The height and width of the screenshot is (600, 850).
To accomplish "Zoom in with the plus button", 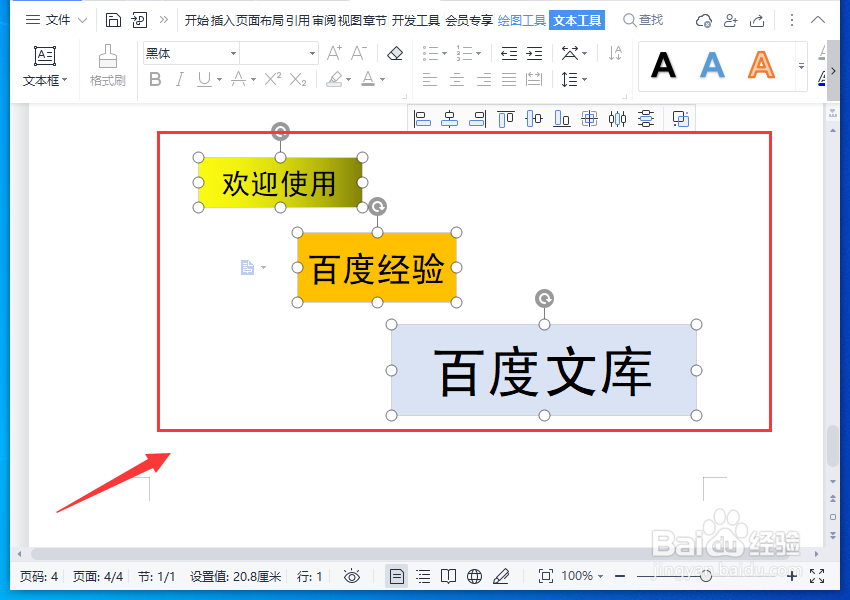I will tap(791, 576).
